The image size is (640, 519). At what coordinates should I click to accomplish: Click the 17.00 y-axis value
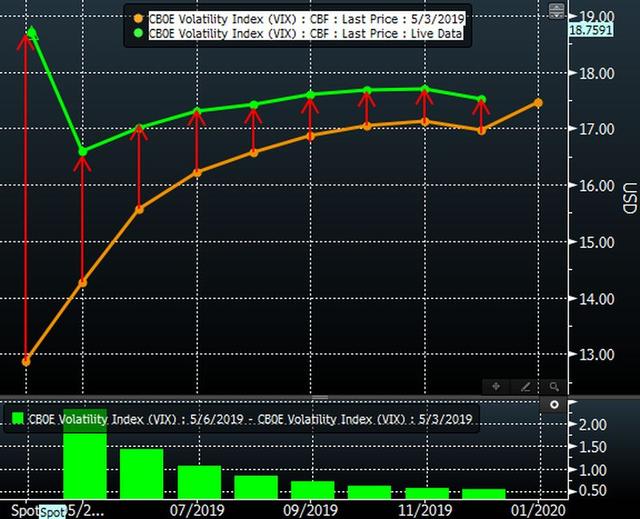[597, 129]
